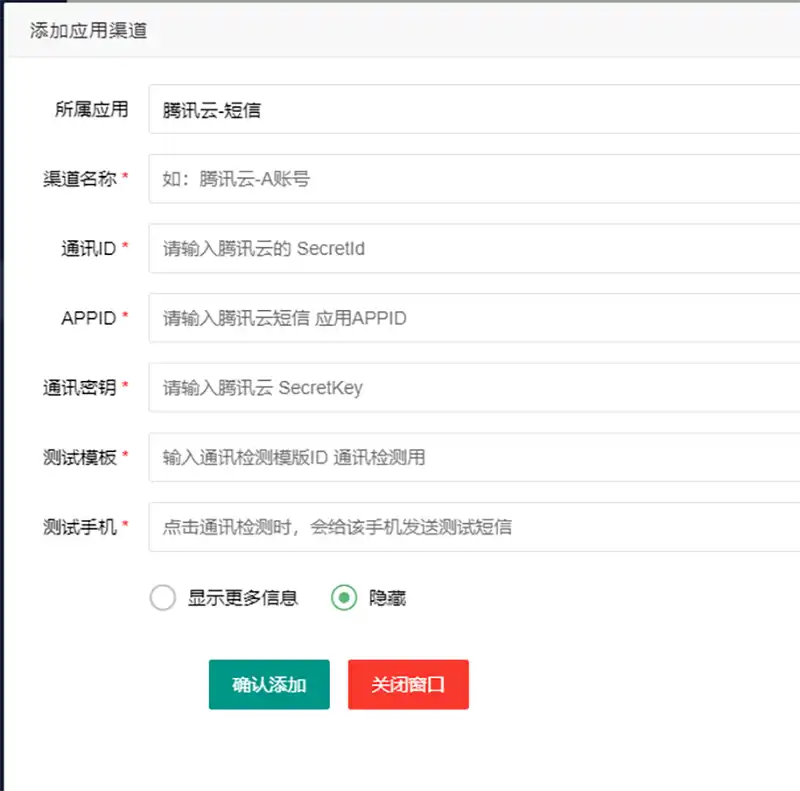Click the blank area below the buttons

pos(400,750)
